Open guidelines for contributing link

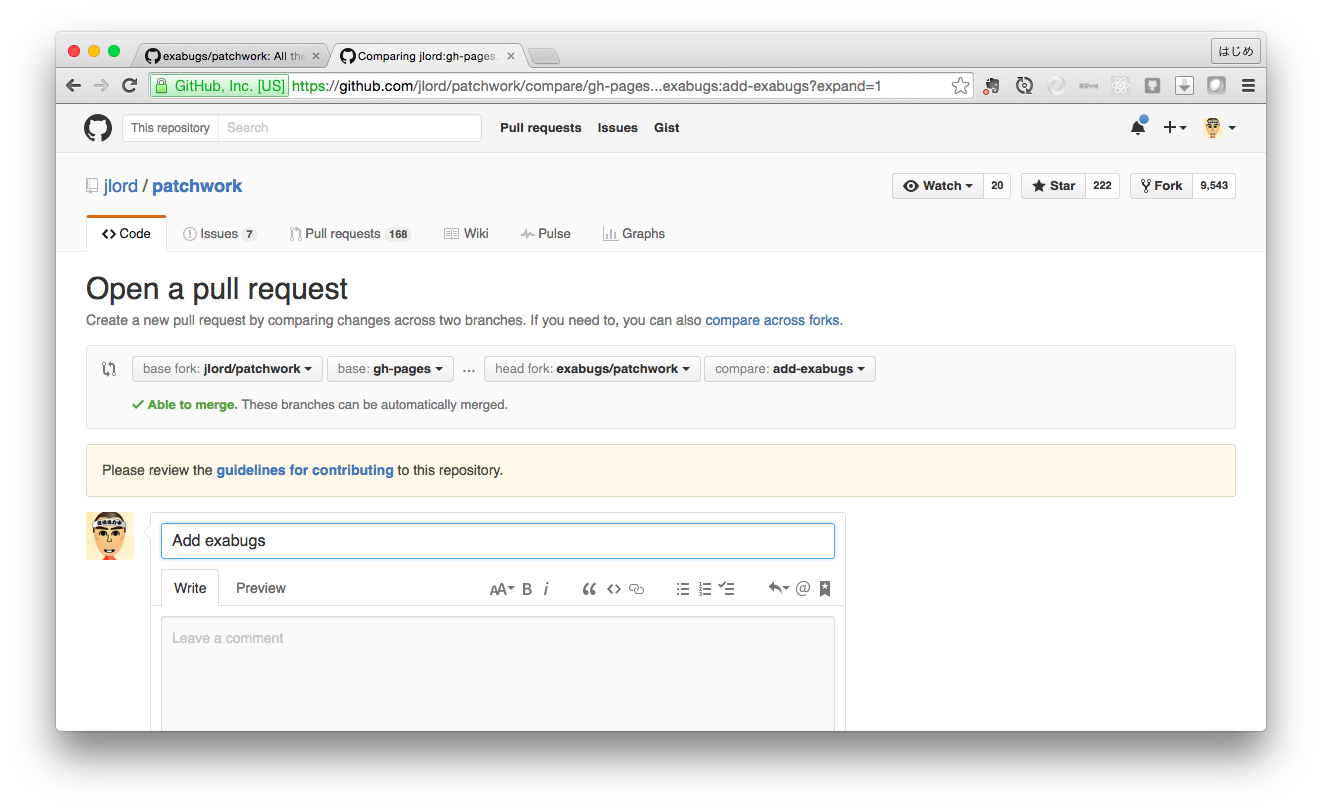[x=305, y=470]
